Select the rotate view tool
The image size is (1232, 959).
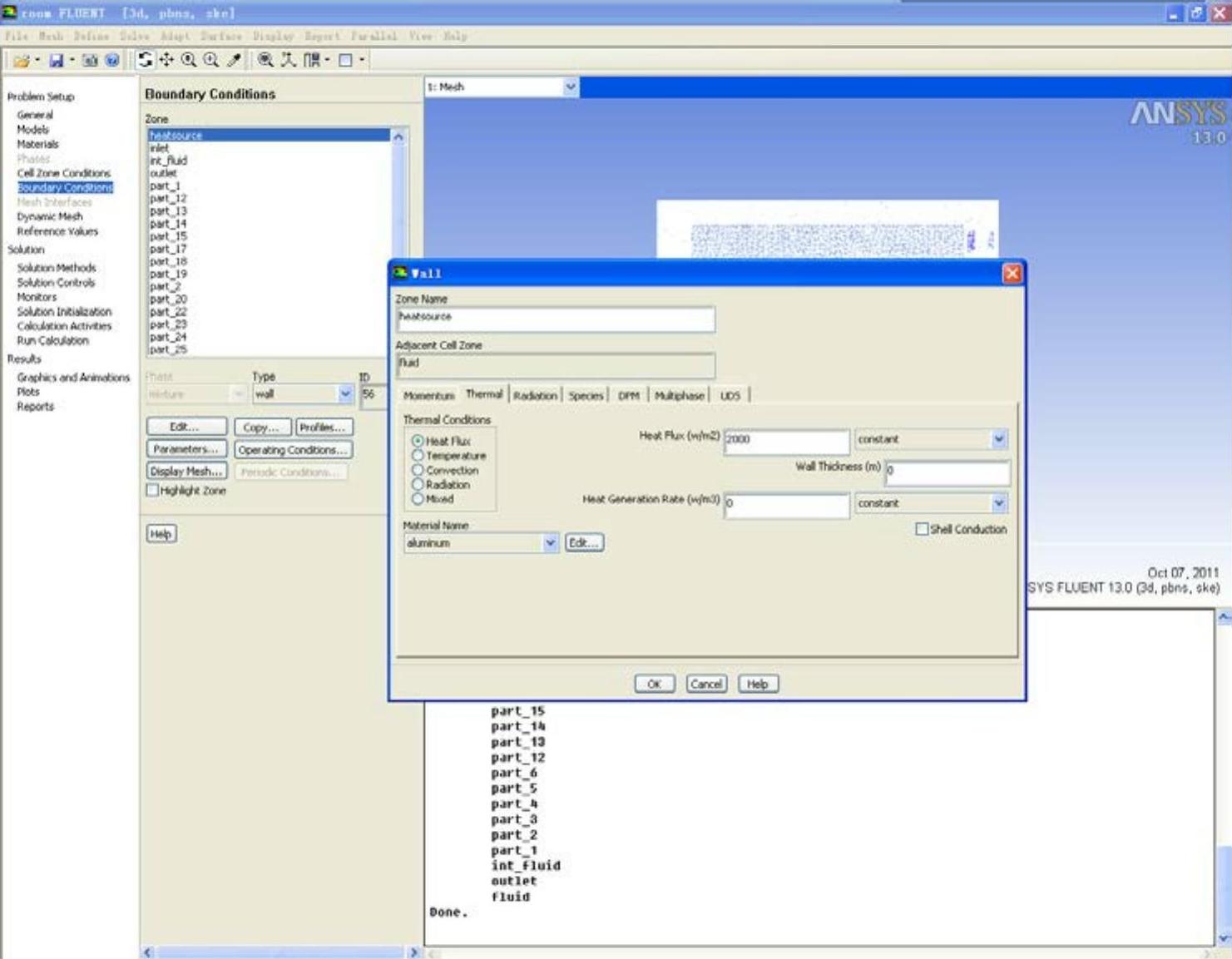click(x=146, y=60)
